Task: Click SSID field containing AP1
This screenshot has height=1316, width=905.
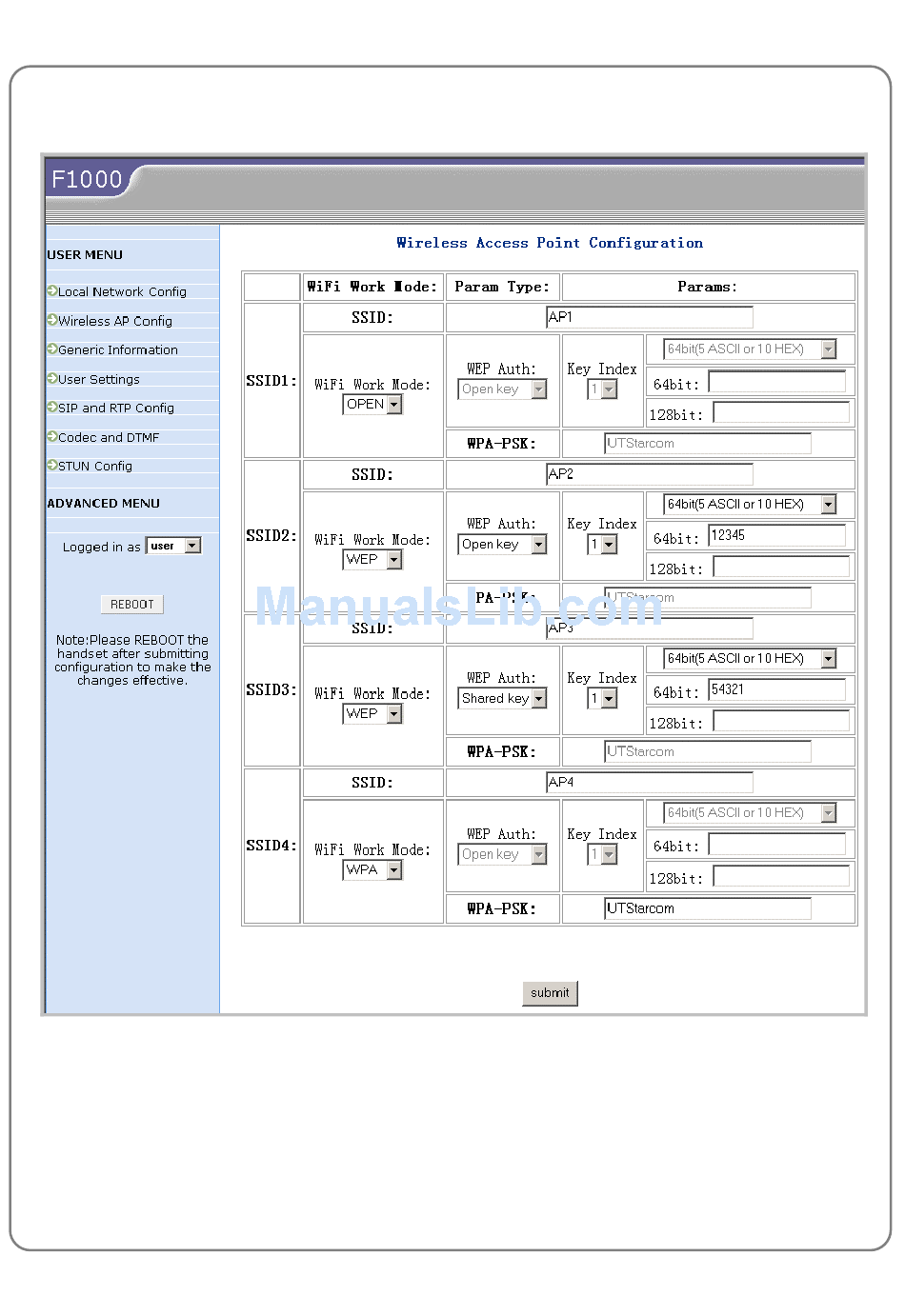Action: 650,317
